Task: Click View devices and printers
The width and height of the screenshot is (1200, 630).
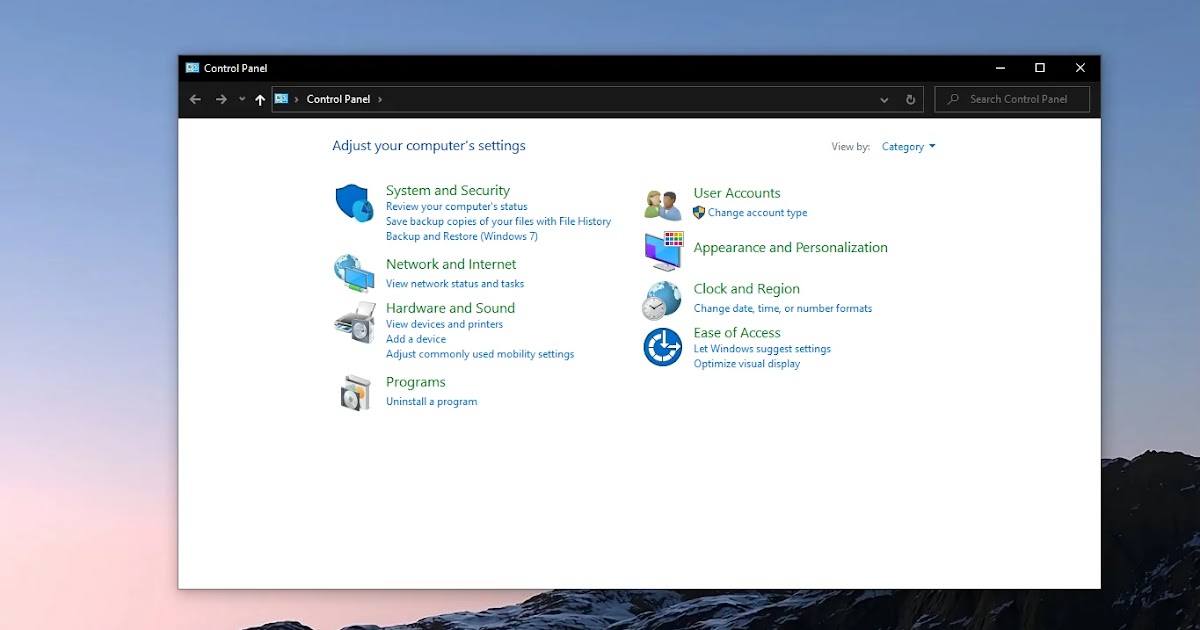Action: [444, 324]
